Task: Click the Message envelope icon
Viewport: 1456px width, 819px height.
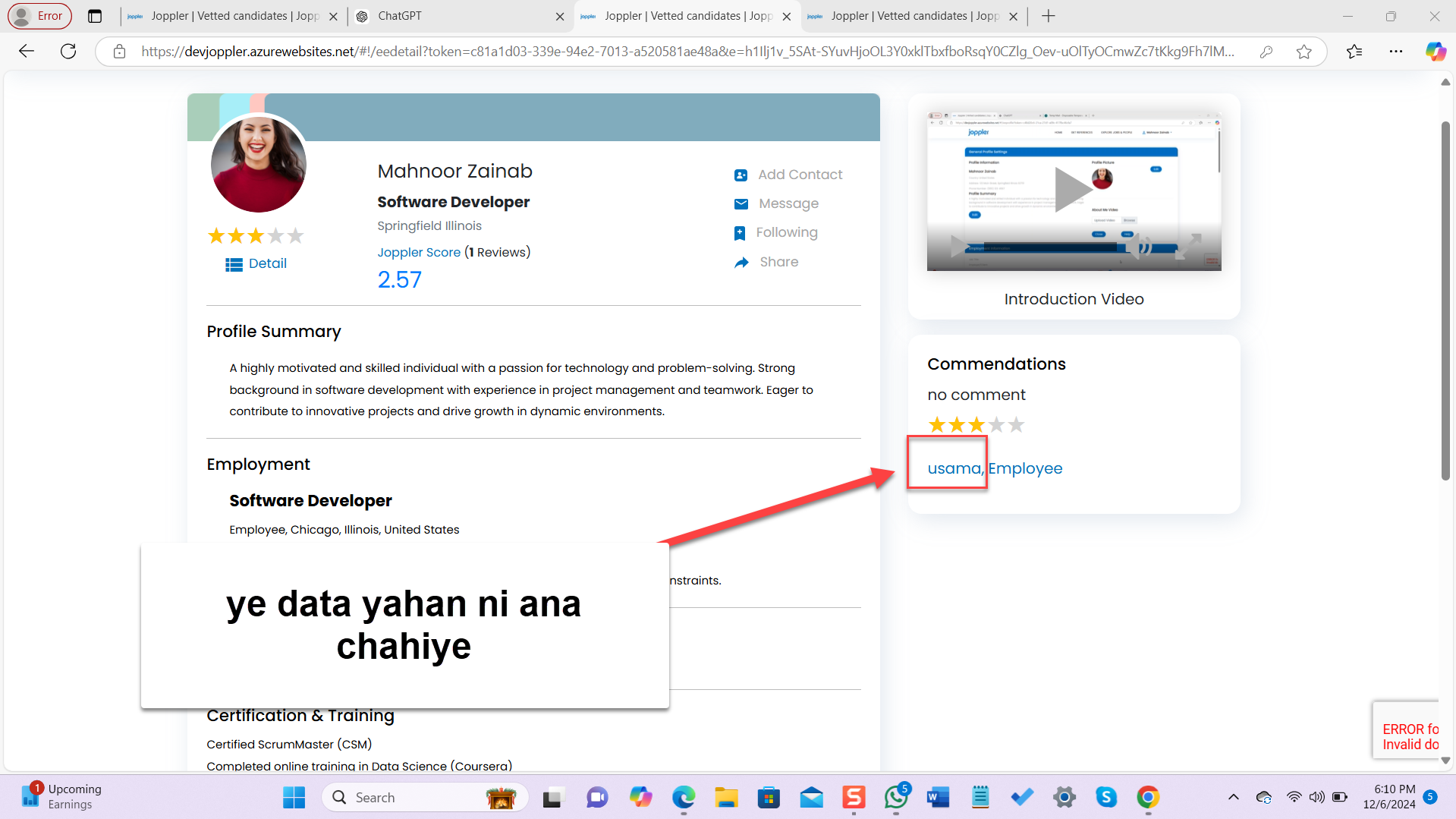Action: pos(741,204)
